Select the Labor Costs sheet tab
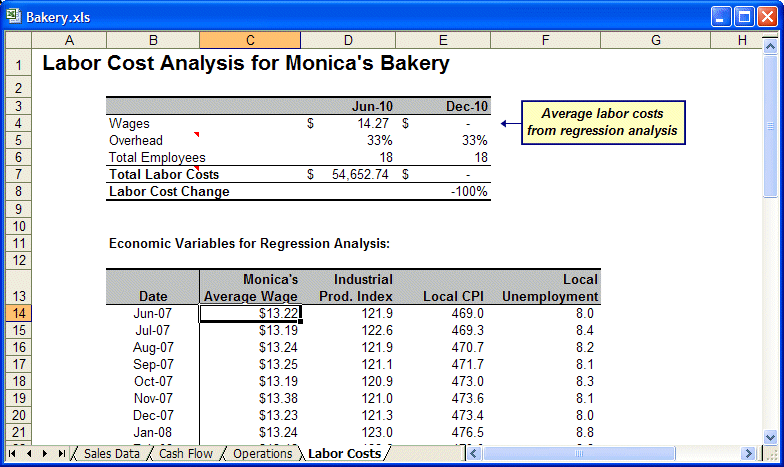Screen dimensions: 784x467 click(x=344, y=454)
